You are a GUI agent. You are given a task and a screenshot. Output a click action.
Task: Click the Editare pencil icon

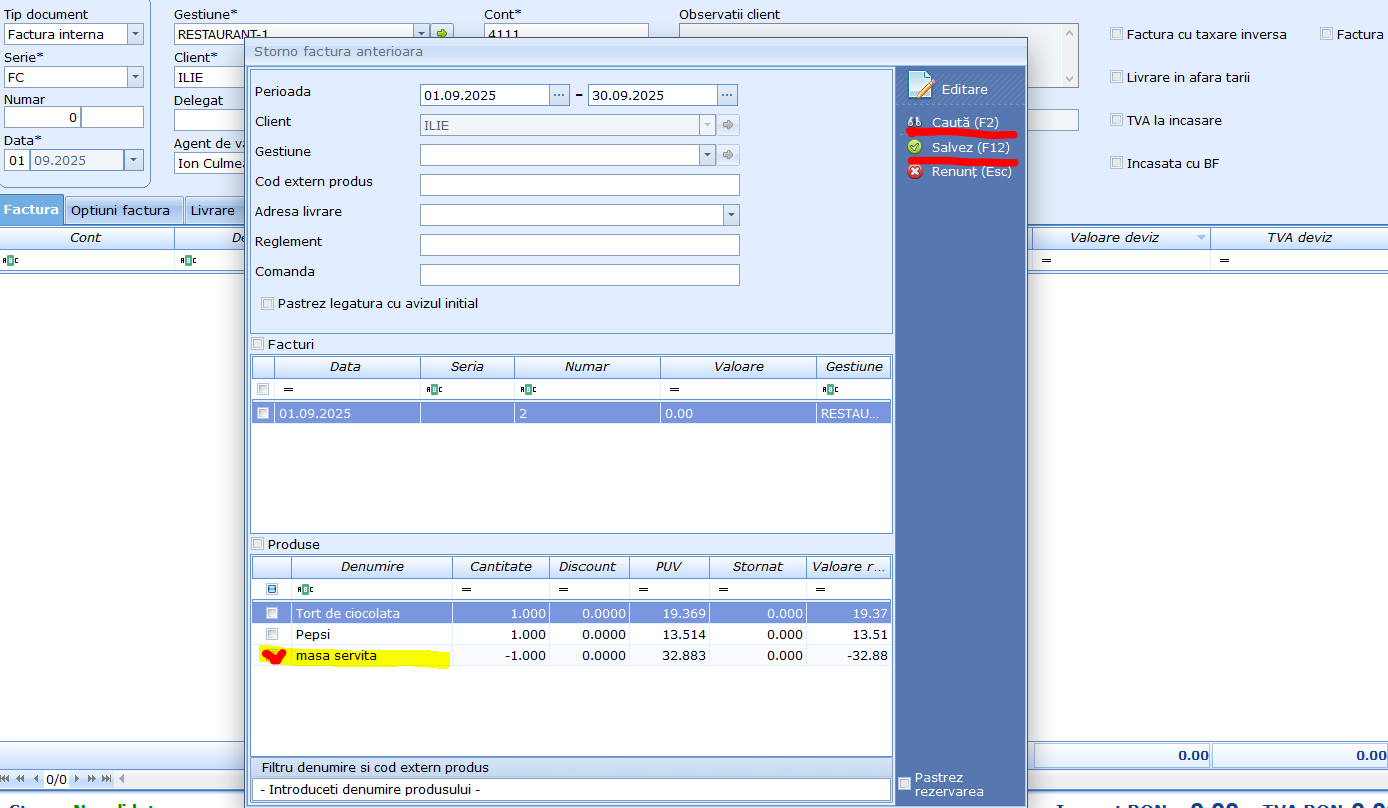920,86
